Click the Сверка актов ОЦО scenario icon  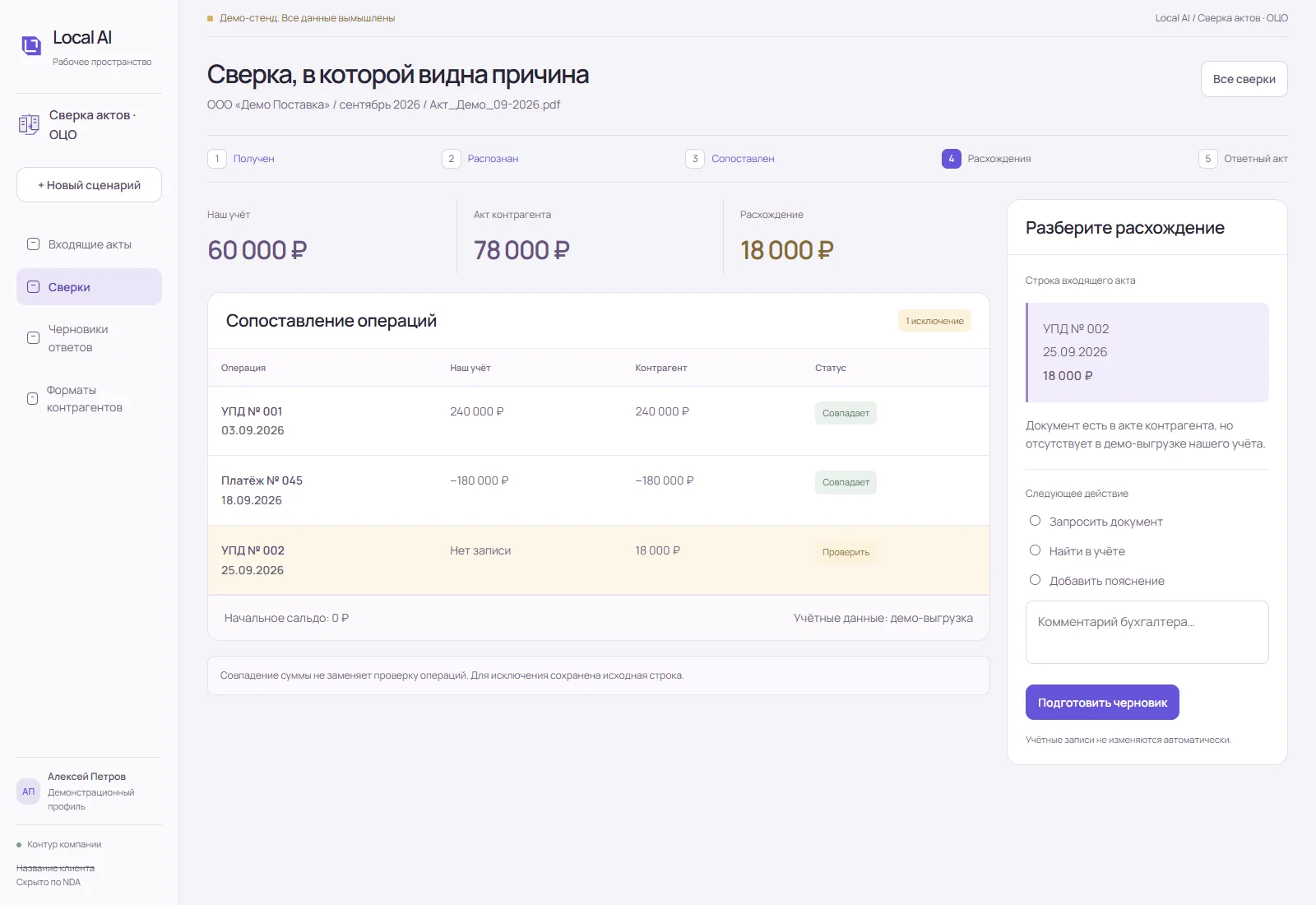coord(29,124)
